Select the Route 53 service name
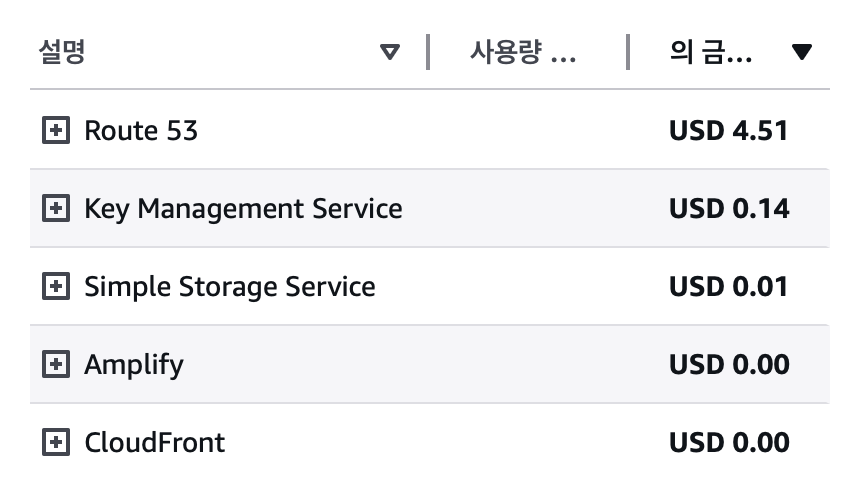This screenshot has height=480, width=854. pyautogui.click(x=141, y=130)
